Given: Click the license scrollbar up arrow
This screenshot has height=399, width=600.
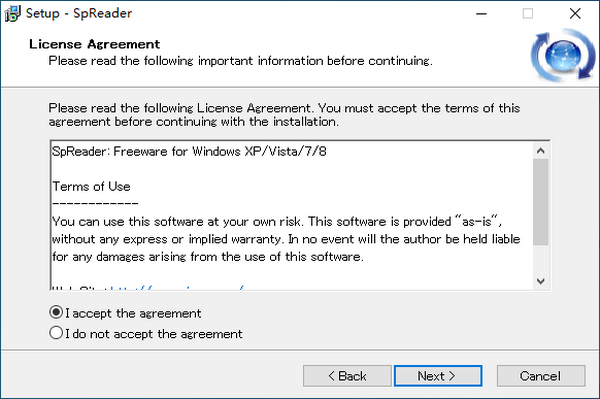Looking at the screenshot, I should pos(541,151).
